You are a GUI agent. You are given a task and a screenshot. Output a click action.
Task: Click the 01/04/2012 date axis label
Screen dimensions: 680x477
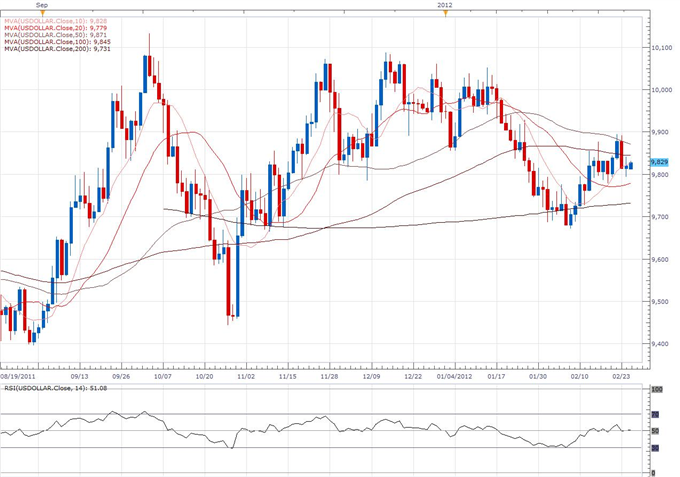click(x=456, y=377)
